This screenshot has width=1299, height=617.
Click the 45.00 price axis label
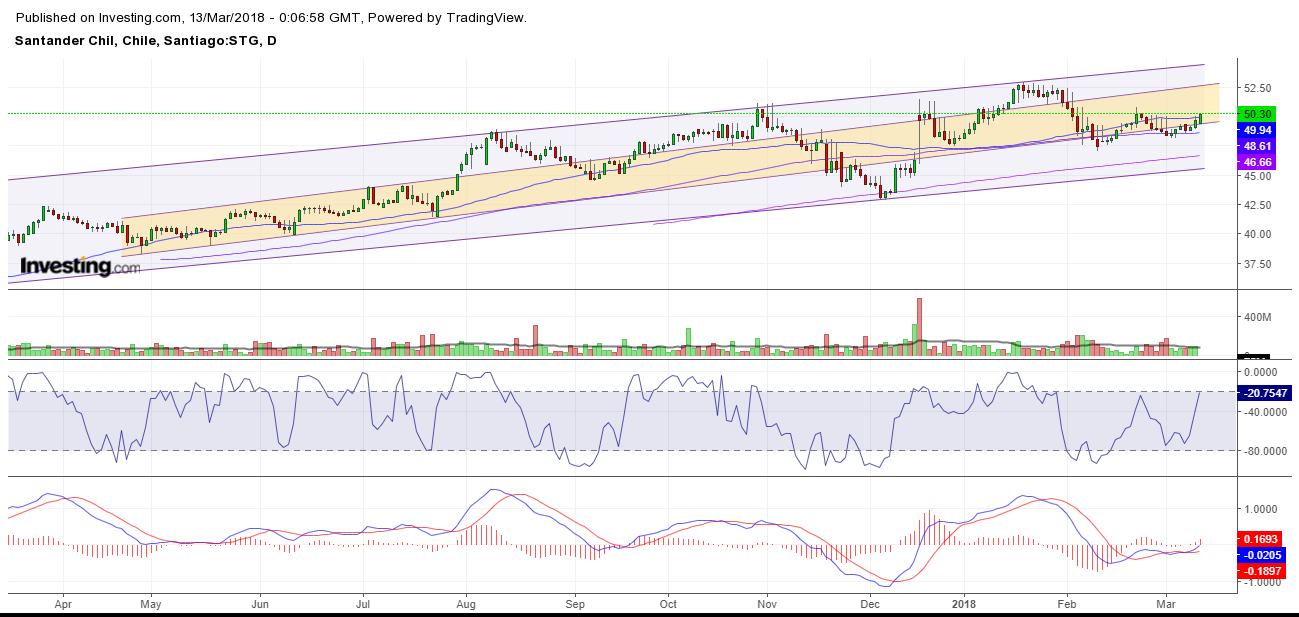1258,176
